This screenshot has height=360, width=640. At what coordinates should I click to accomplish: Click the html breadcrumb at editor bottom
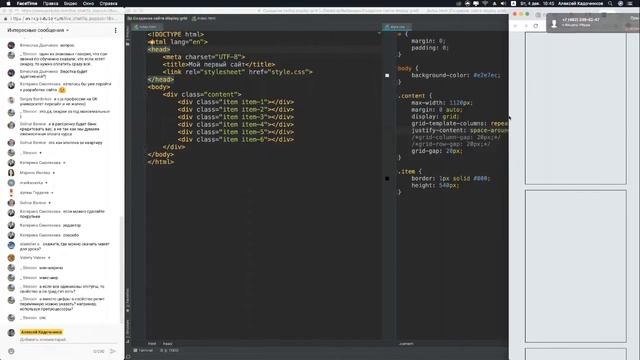(152, 344)
